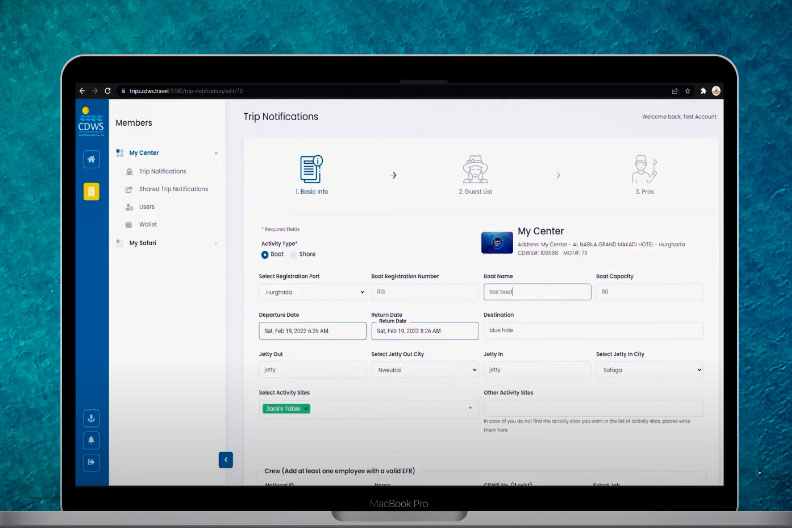
Task: Open the Select Jetty In City dropdown
Action: 649,369
